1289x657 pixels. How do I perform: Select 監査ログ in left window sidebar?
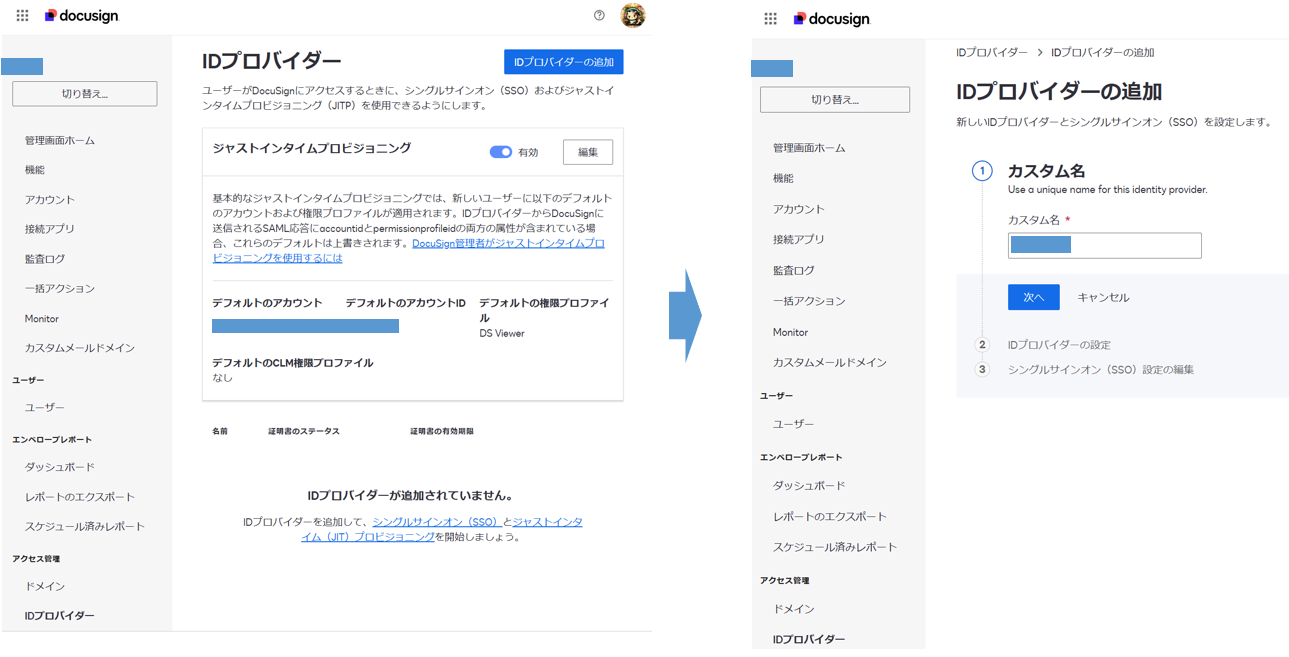(45, 259)
